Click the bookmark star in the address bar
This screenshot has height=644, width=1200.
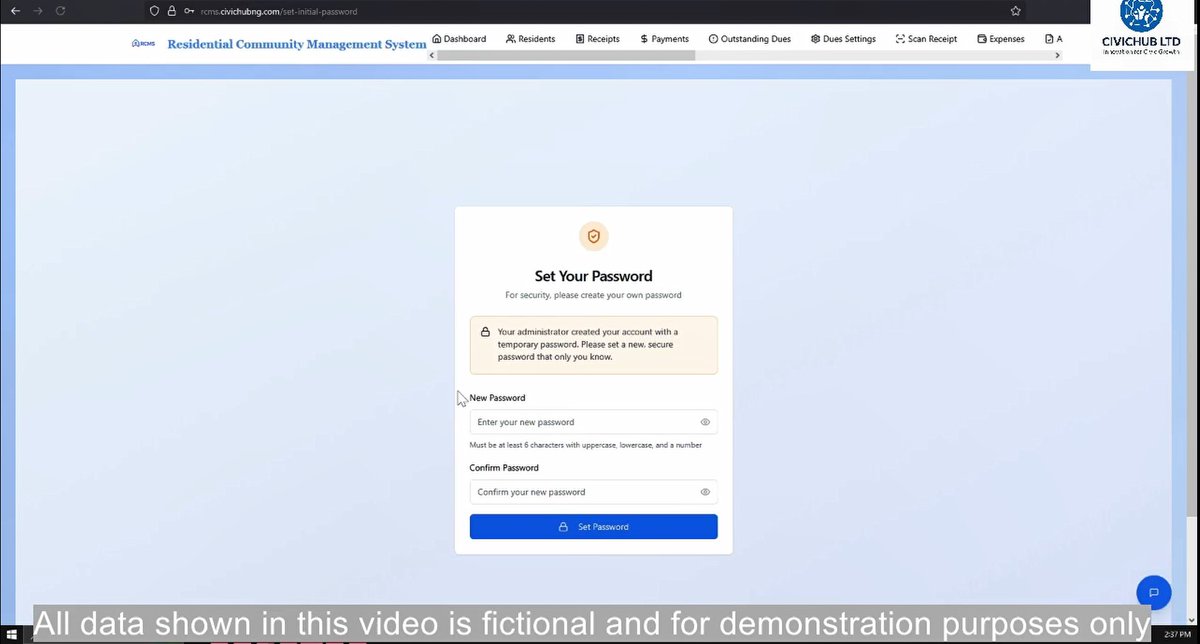pyautogui.click(x=1015, y=11)
